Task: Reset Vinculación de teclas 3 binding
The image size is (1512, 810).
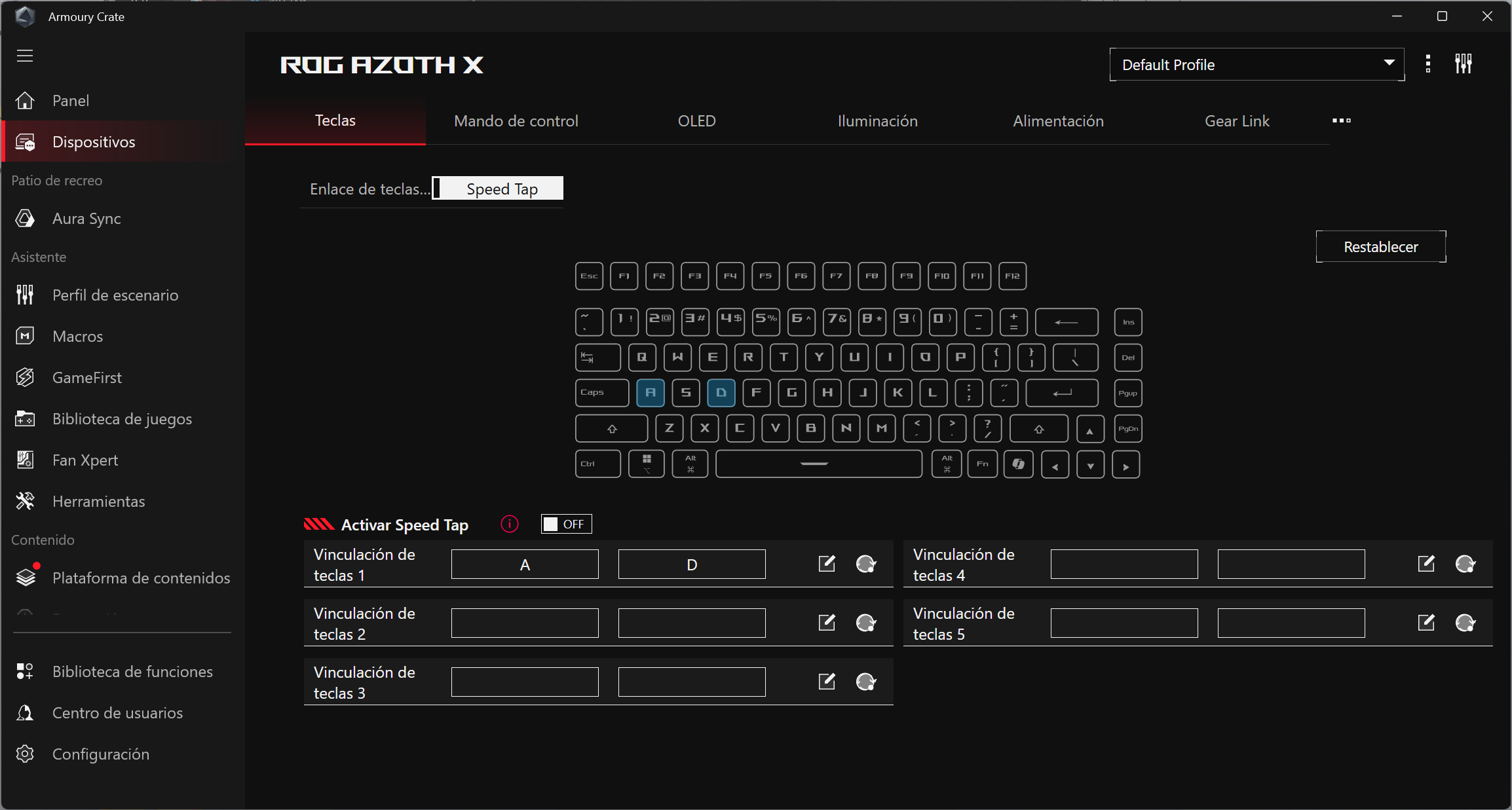Action: pos(866,682)
